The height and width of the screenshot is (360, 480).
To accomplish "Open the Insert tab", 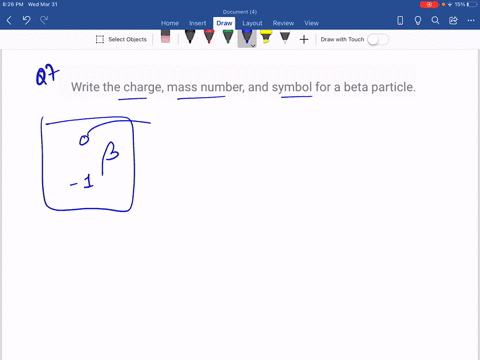I will tap(197, 23).
